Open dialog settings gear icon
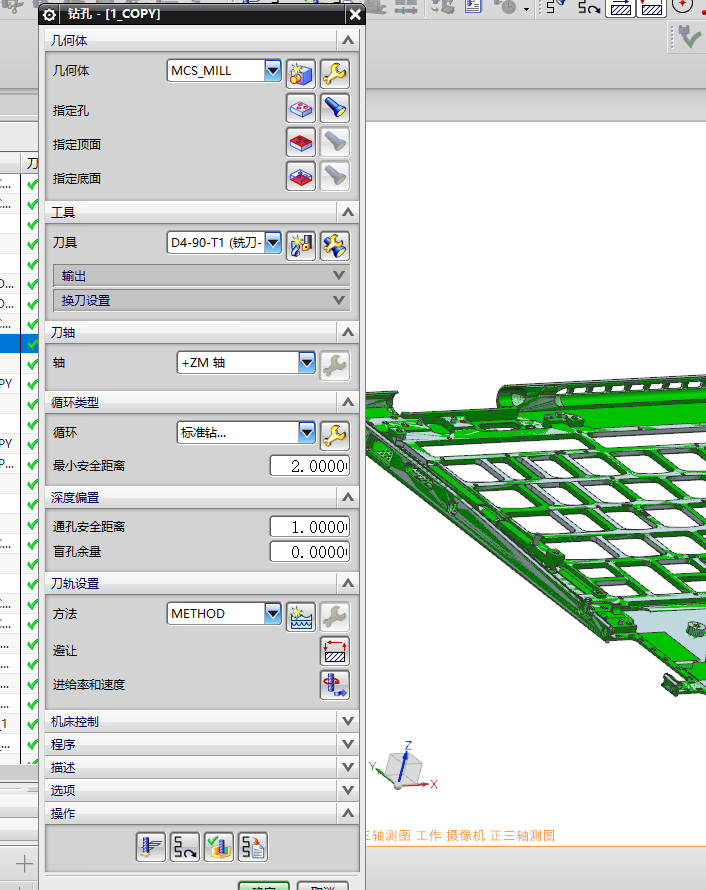 click(49, 15)
